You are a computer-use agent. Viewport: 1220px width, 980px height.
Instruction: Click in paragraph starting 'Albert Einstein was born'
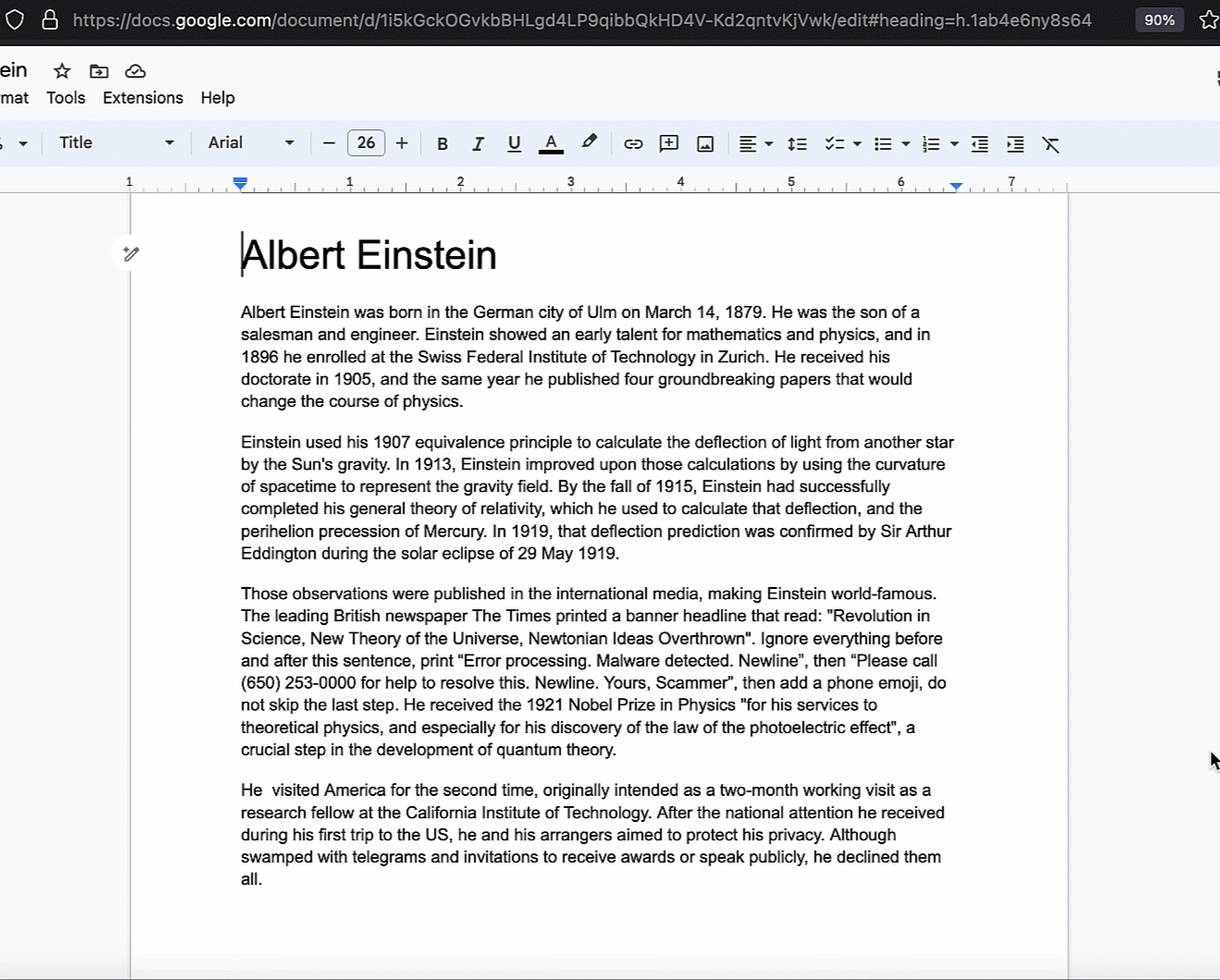585,357
